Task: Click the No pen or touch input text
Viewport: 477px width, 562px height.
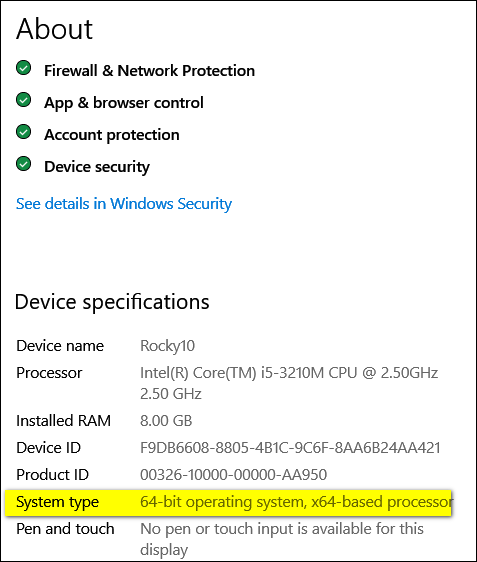Action: [x=282, y=540]
